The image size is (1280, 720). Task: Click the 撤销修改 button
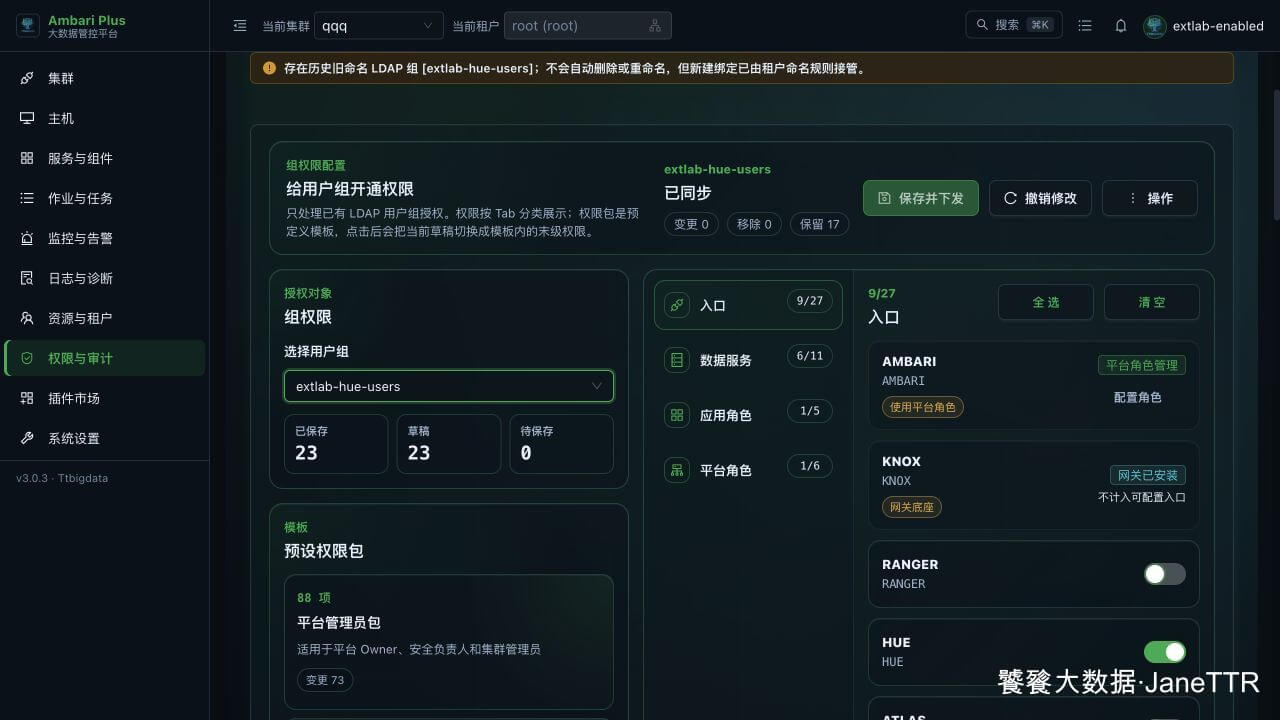click(1040, 198)
